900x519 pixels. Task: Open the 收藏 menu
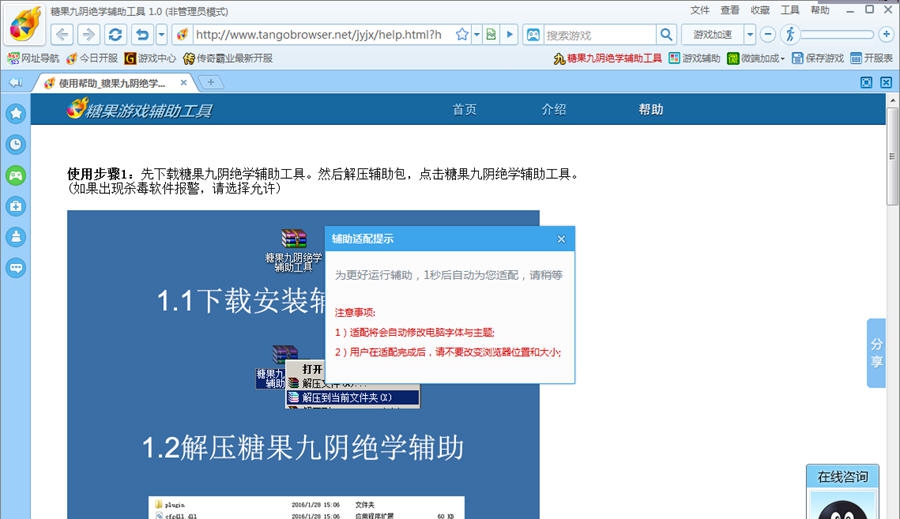(x=760, y=10)
